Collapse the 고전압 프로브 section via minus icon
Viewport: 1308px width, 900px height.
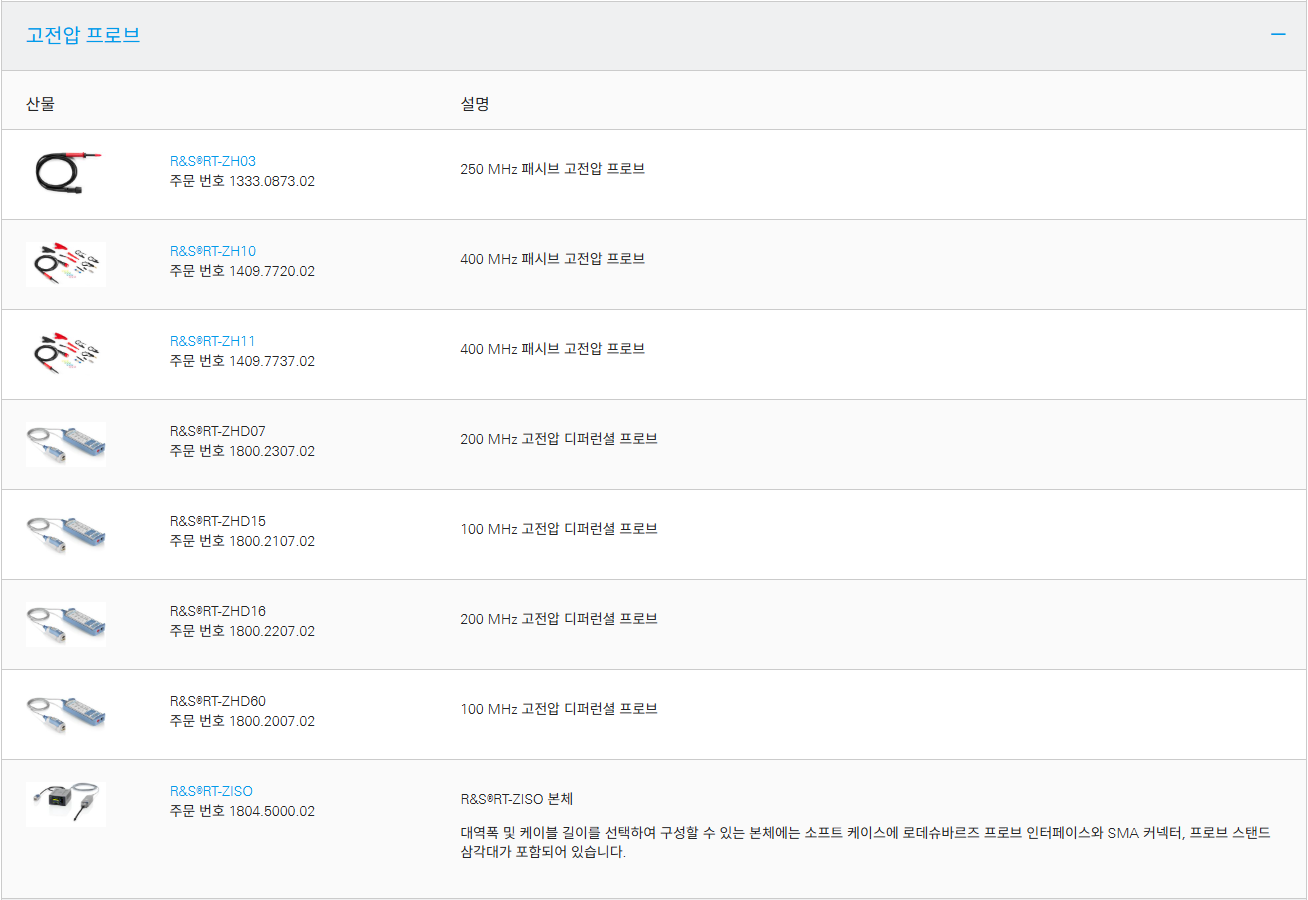click(1277, 35)
